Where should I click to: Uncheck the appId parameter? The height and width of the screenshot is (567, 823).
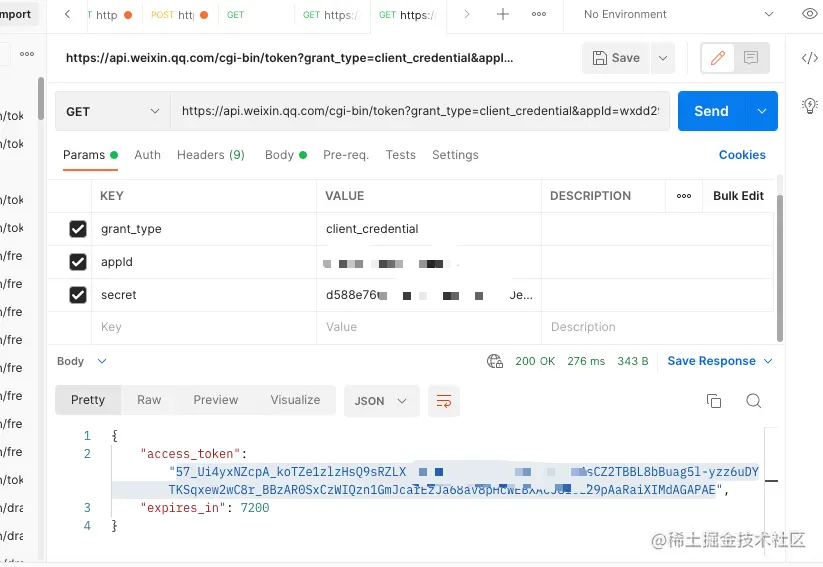(78, 262)
